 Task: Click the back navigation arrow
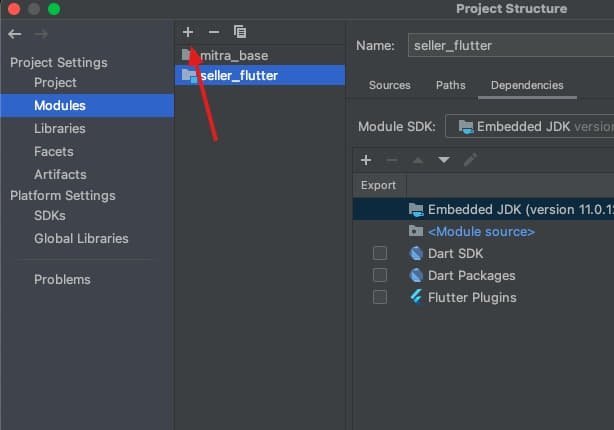pyautogui.click(x=14, y=34)
